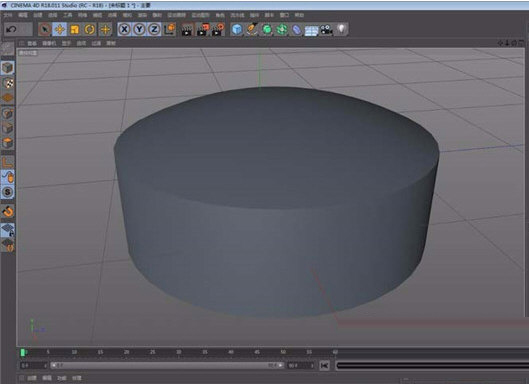Screen dimensions: 529x384
Task: Switch to Edges mode
Action: 7,129
